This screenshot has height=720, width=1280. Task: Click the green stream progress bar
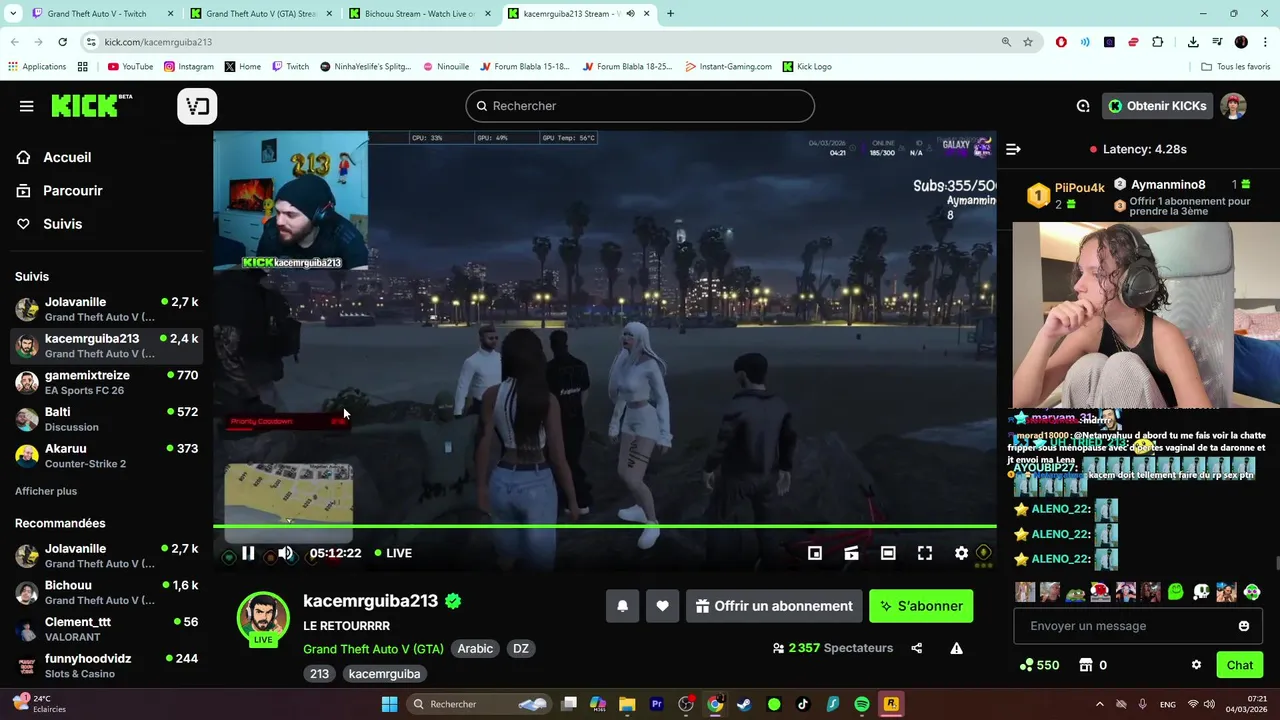tap(605, 526)
